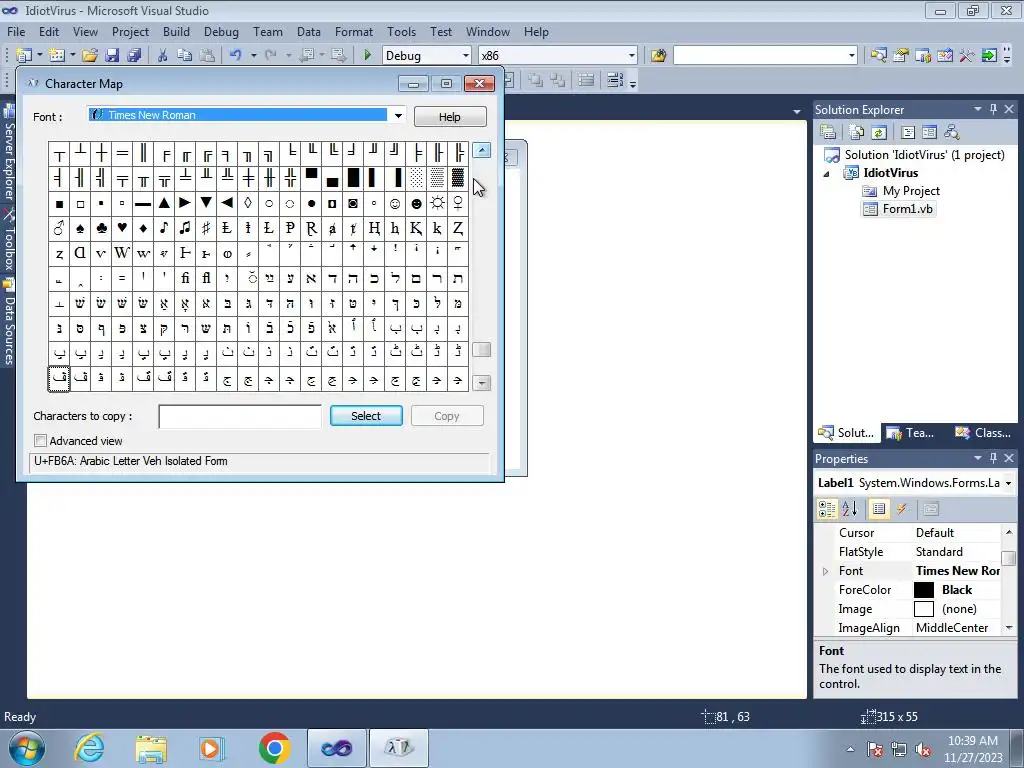This screenshot has height=768, width=1024.
Task: Open the Debug menu
Action: pyautogui.click(x=221, y=31)
